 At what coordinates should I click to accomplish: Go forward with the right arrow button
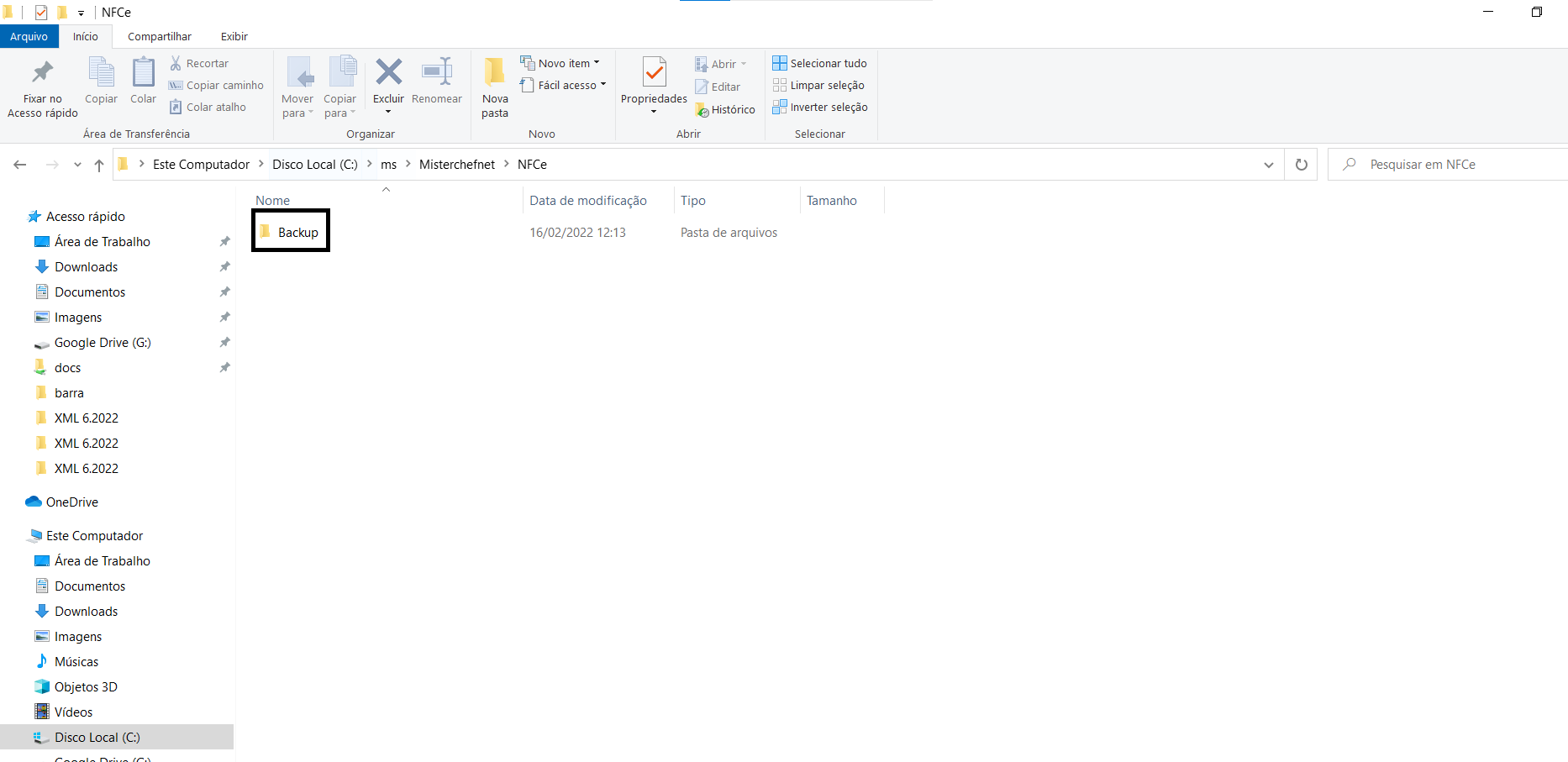(x=52, y=165)
